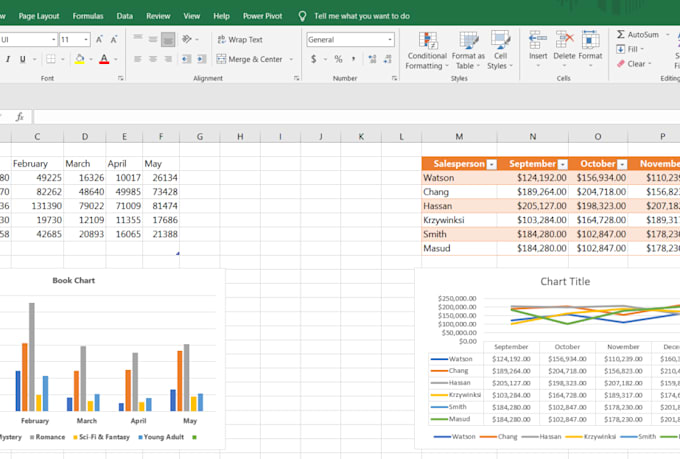Type in Tell me what you want to do box

click(x=362, y=16)
